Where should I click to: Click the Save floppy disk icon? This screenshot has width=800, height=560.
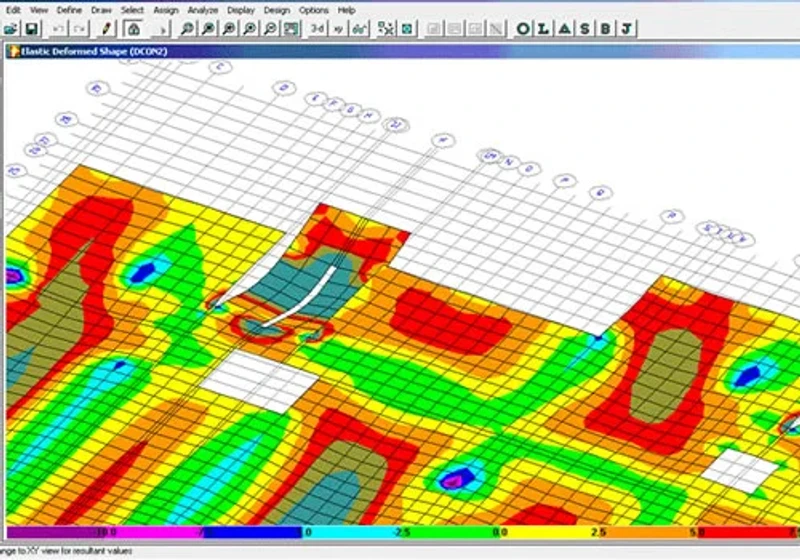tap(32, 29)
